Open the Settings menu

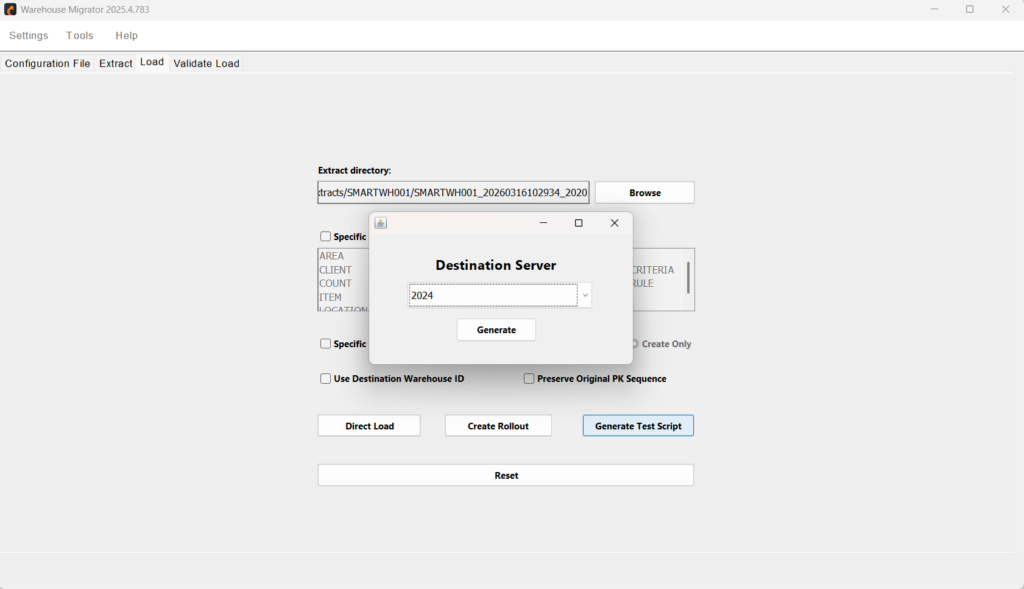(29, 35)
